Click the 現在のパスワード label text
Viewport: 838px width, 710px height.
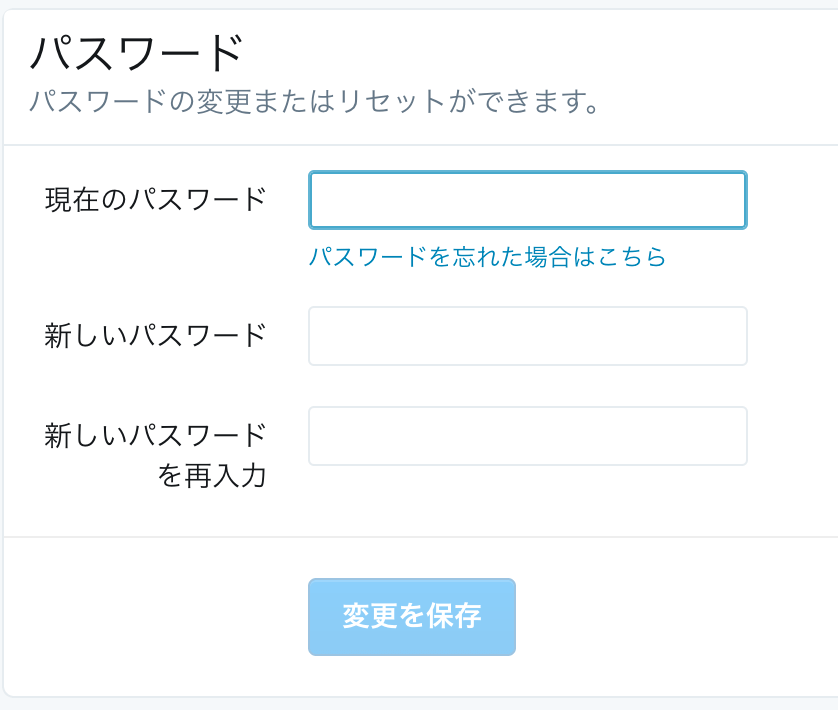click(x=156, y=199)
